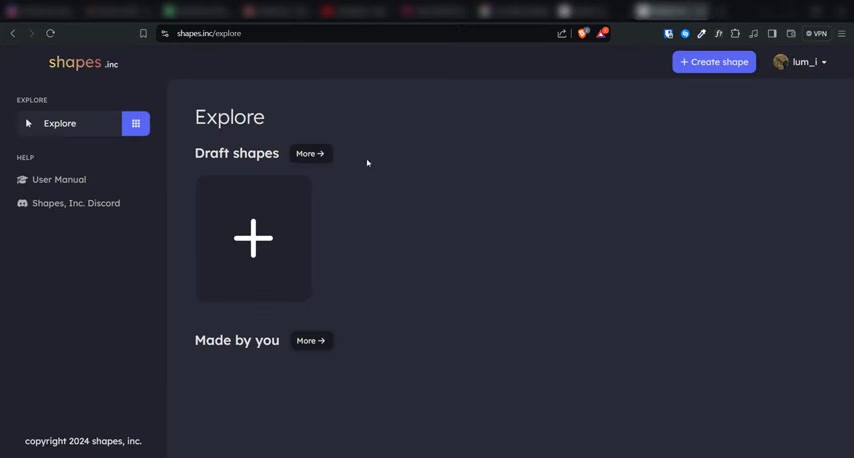Click the Create shape button
The width and height of the screenshot is (854, 458).
click(x=714, y=62)
